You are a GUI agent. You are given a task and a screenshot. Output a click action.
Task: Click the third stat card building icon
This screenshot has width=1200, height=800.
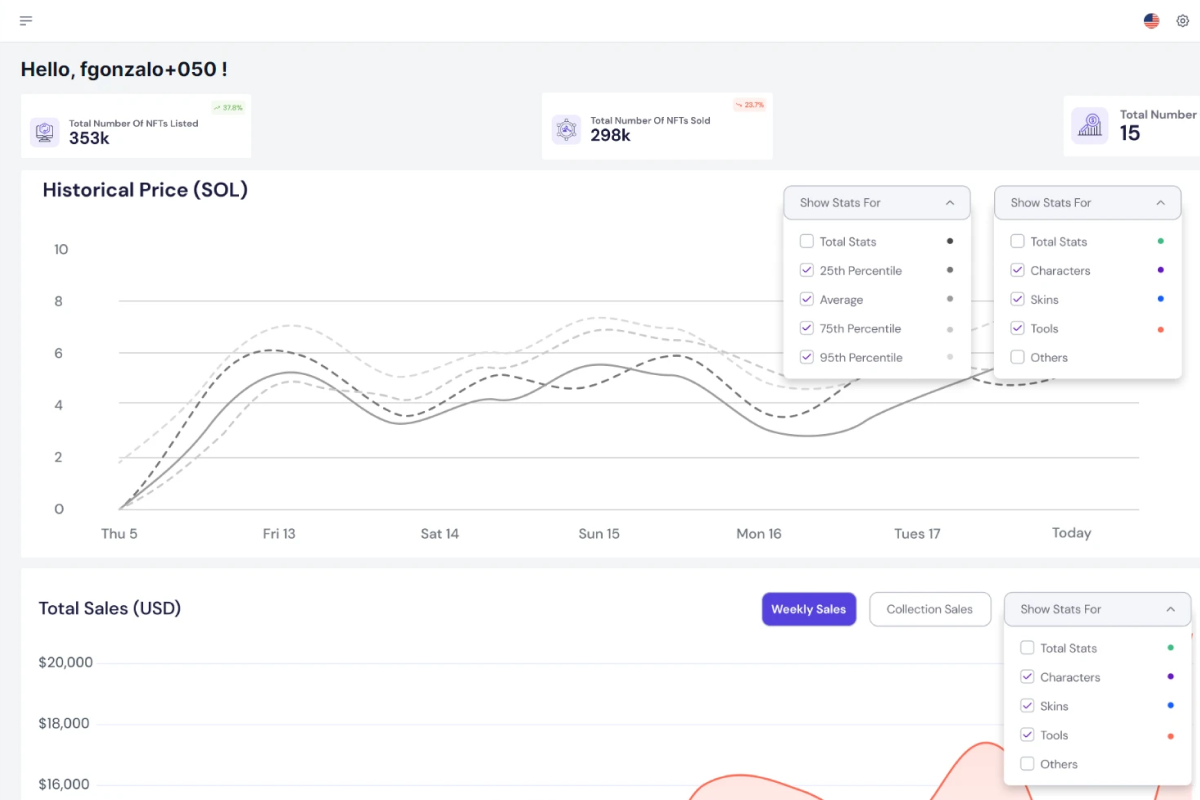(x=1090, y=126)
